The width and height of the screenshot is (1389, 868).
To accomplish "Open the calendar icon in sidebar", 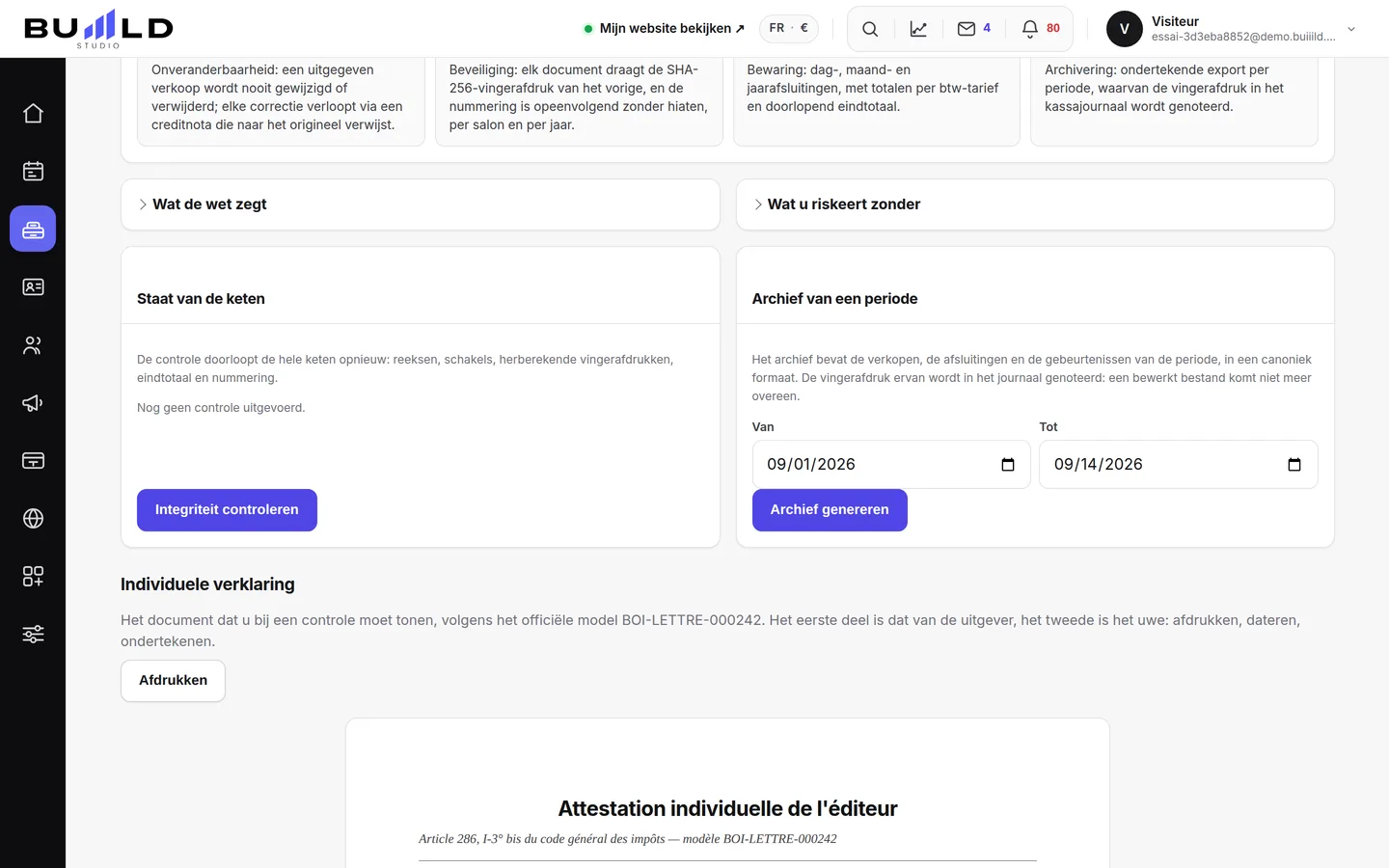I will (x=33, y=172).
